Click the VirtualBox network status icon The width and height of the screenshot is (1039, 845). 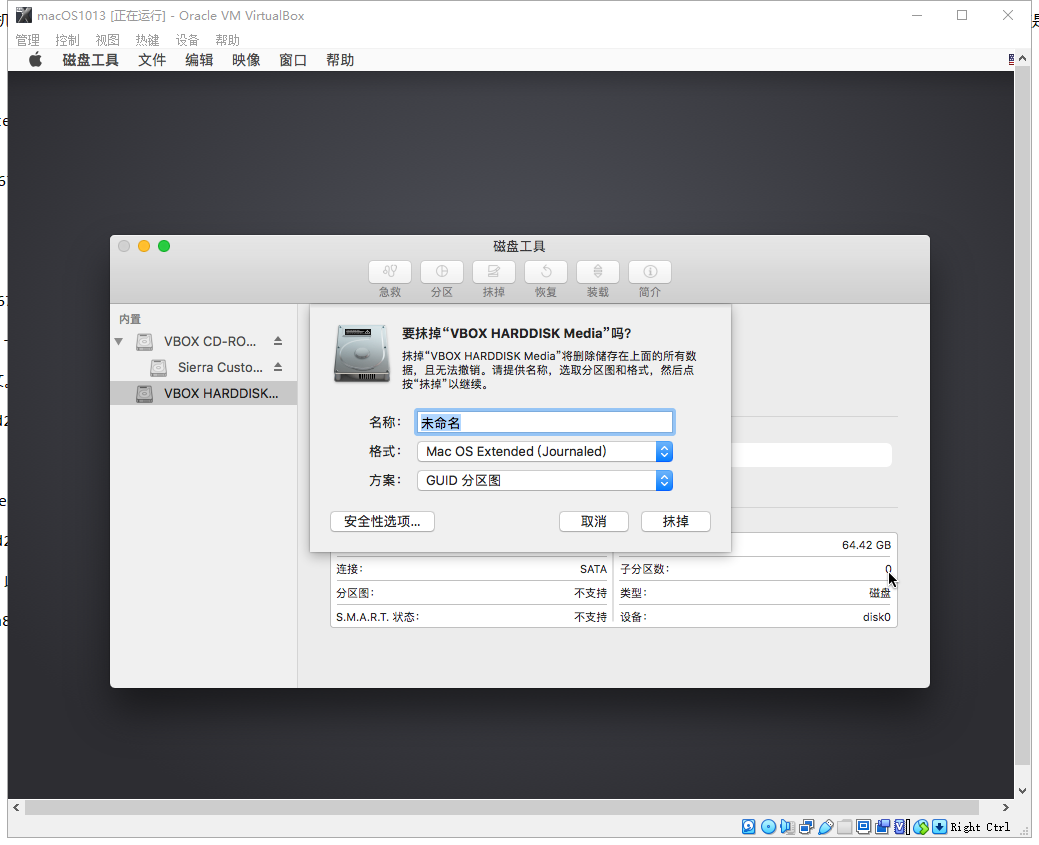pyautogui.click(x=806, y=826)
